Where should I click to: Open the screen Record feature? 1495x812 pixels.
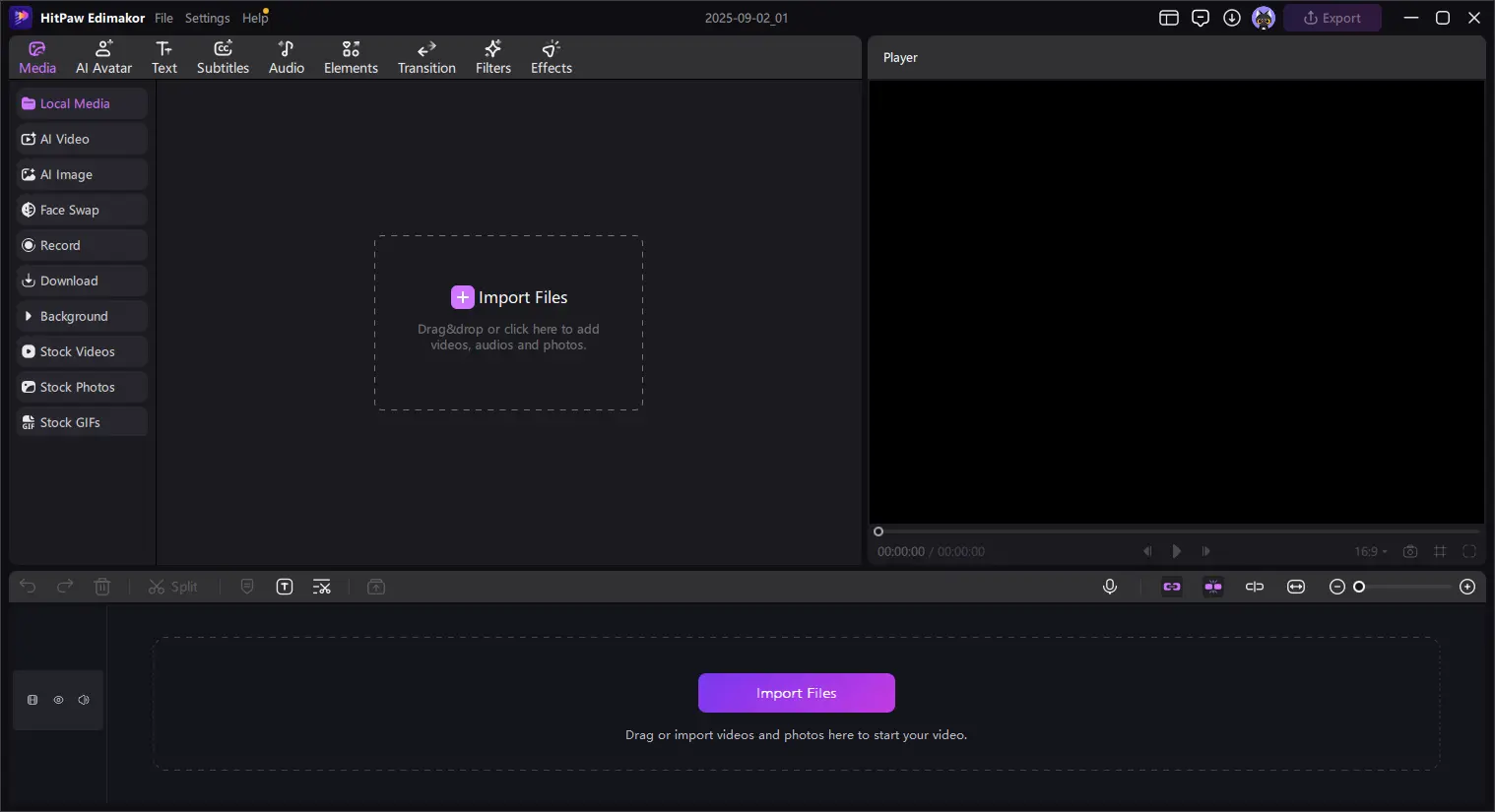tap(60, 245)
